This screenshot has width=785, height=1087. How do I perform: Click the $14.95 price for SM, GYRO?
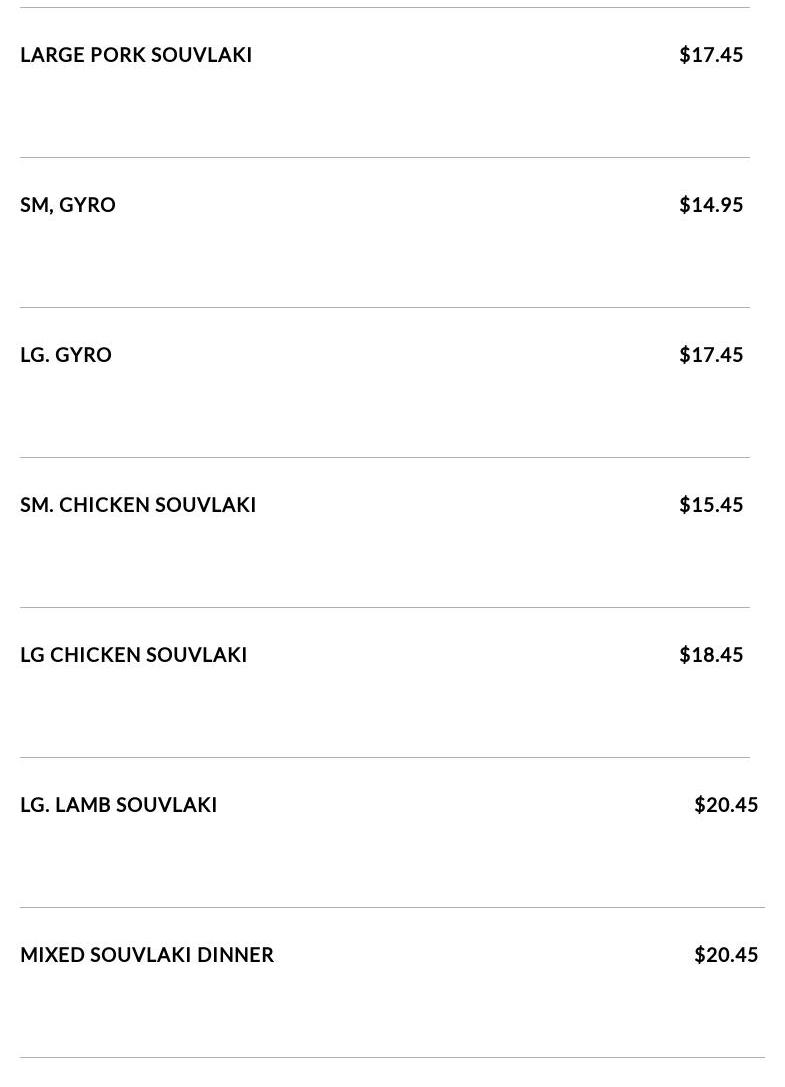pyautogui.click(x=711, y=205)
